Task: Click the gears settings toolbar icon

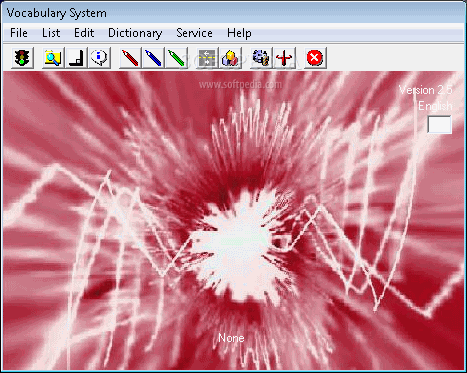Action: coord(261,58)
